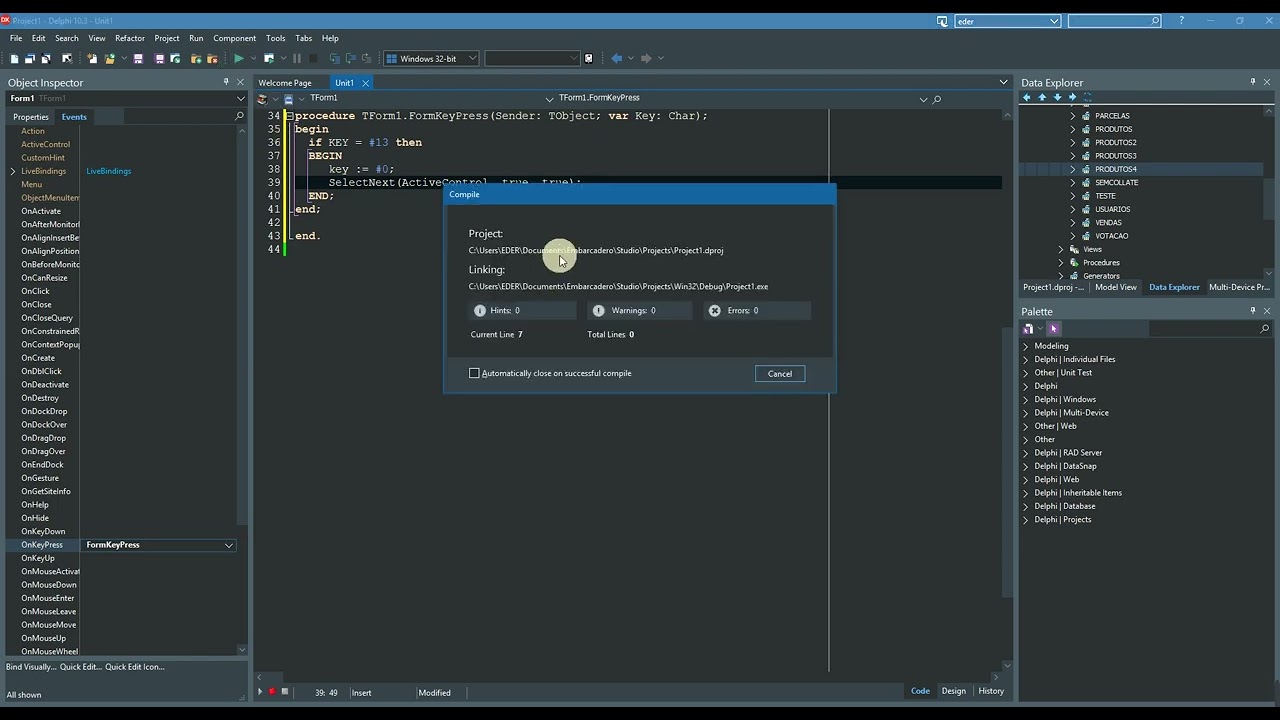
Task: Switch to the History tab
Action: coord(991,691)
